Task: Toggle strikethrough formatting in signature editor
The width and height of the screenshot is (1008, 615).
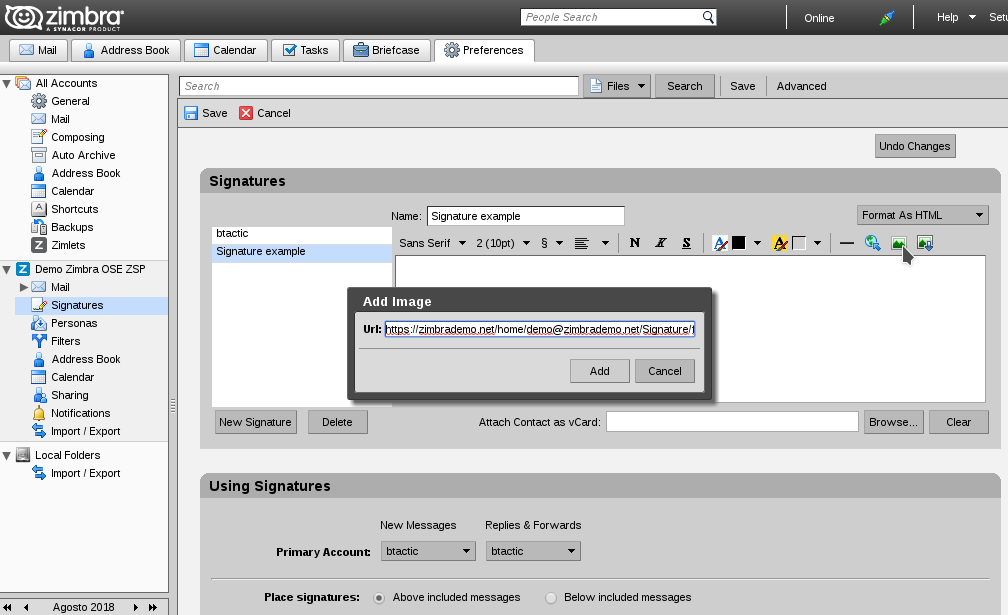Action: [687, 243]
